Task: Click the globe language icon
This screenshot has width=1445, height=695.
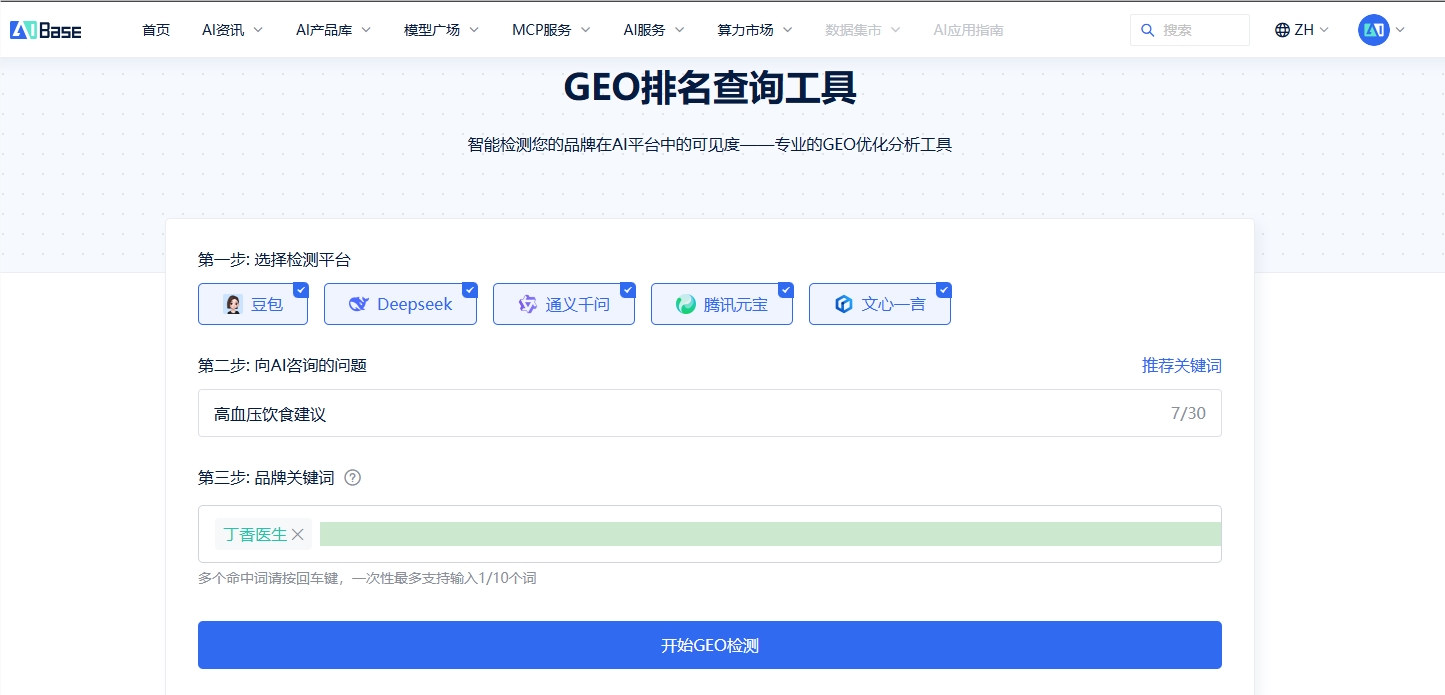Action: (1282, 30)
